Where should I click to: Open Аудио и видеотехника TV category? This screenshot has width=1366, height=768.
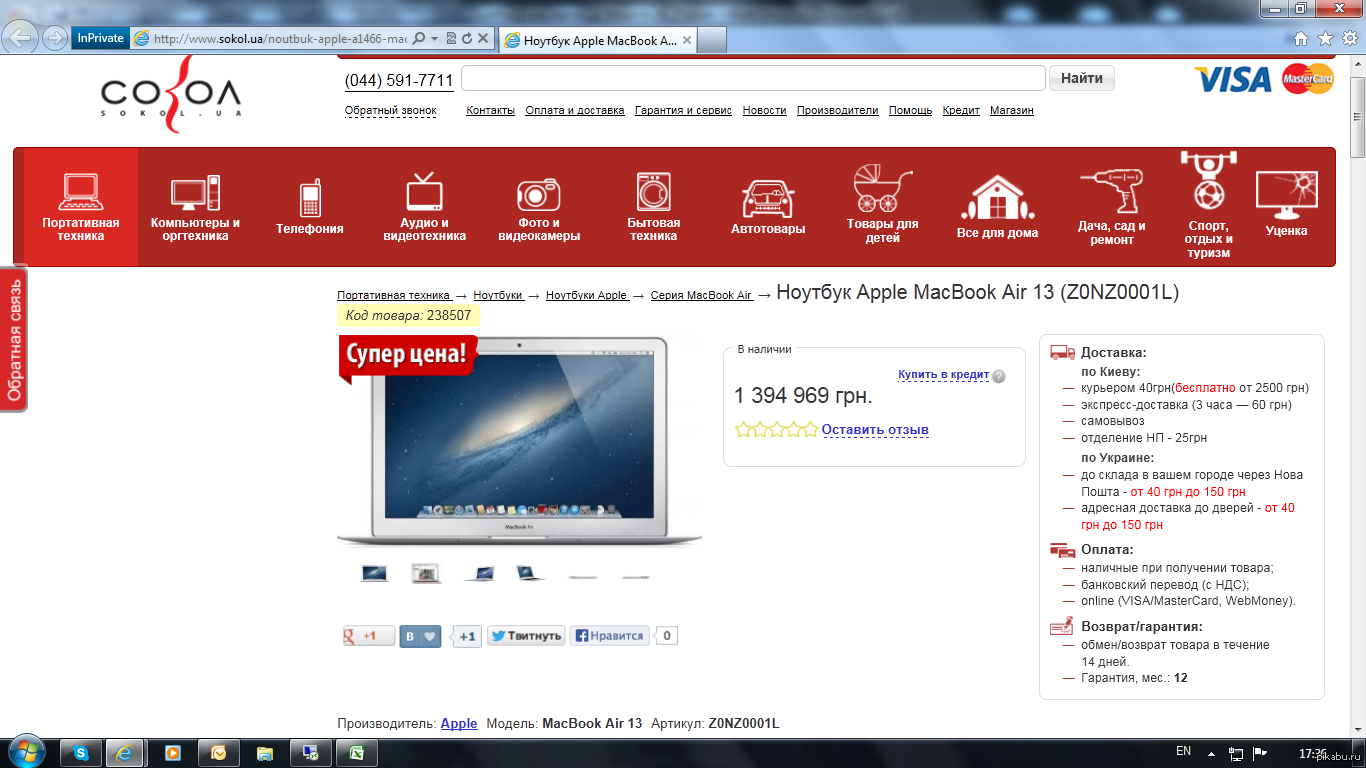(425, 207)
